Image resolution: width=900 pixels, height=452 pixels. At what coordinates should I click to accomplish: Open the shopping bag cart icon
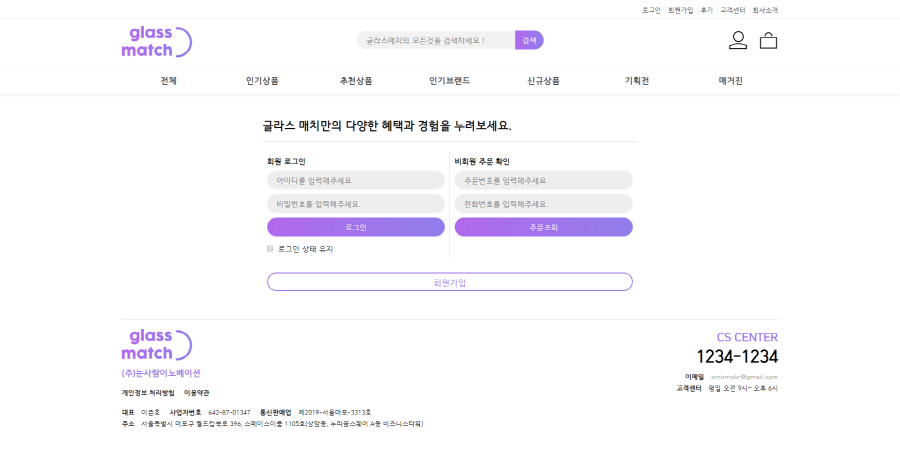(768, 41)
